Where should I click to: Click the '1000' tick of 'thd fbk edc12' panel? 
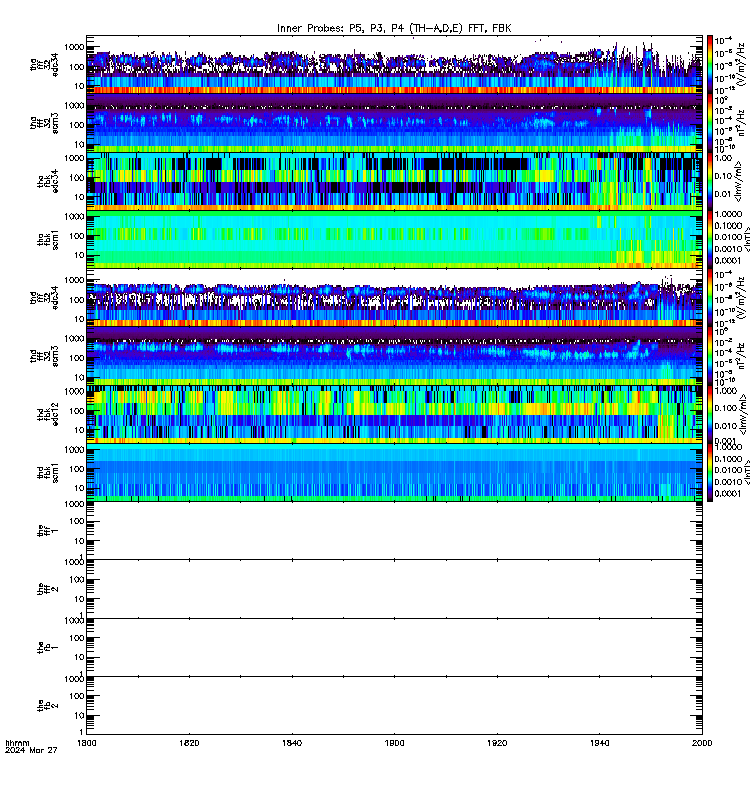pyautogui.click(x=75, y=392)
